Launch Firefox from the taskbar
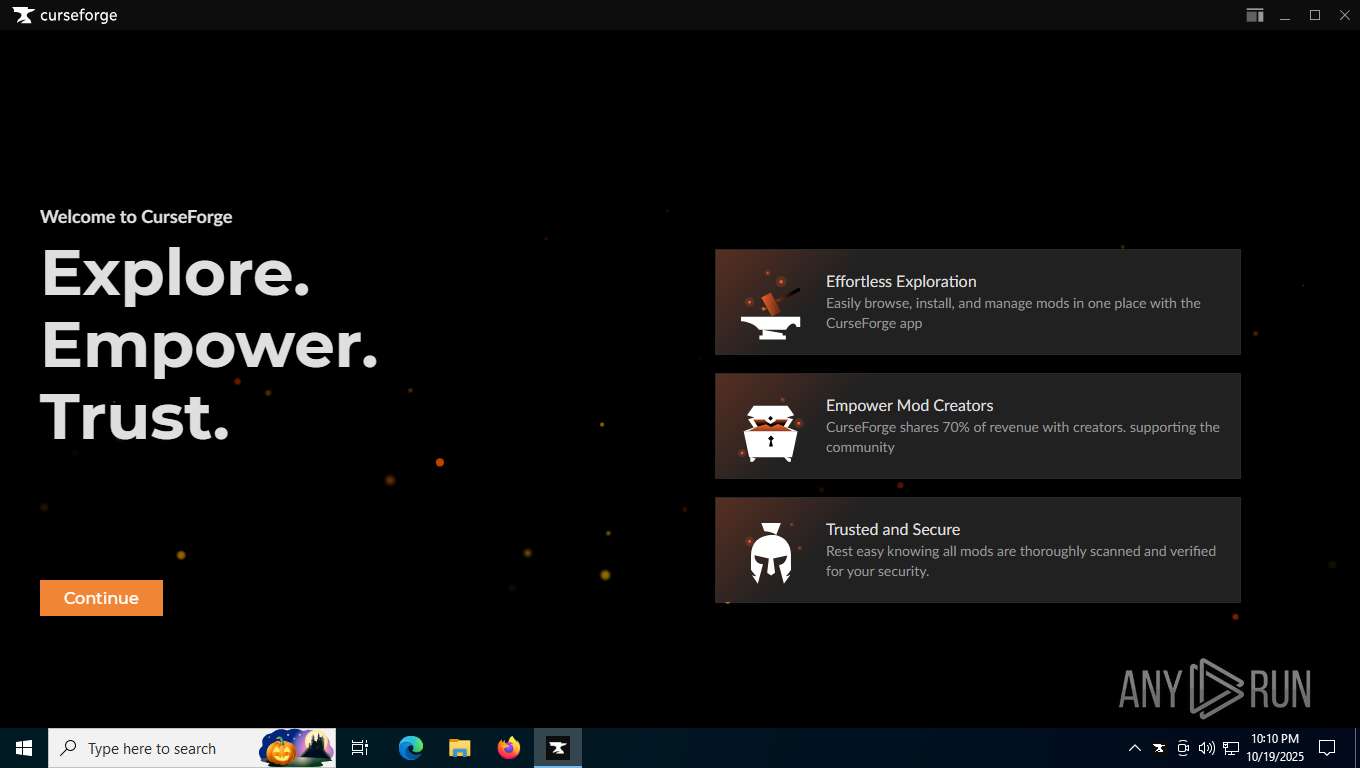This screenshot has width=1360, height=768. click(509, 748)
